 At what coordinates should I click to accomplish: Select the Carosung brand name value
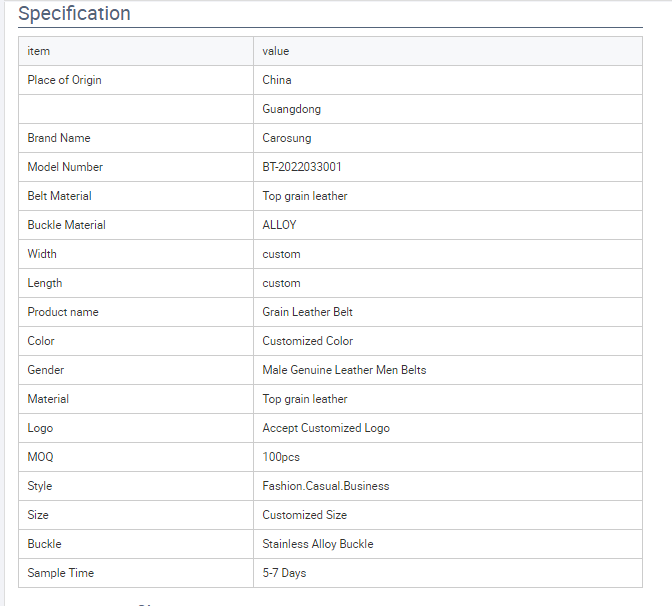tap(287, 138)
